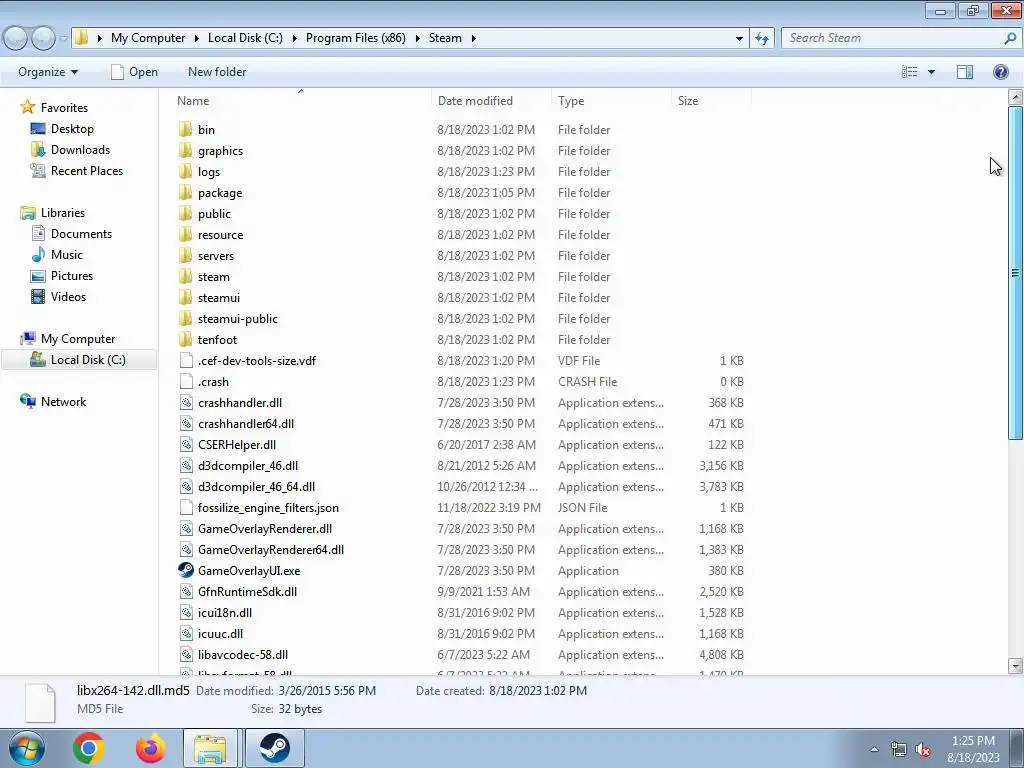Sort by the Size column header
Image resolution: width=1024 pixels, height=768 pixels.
tap(711, 101)
